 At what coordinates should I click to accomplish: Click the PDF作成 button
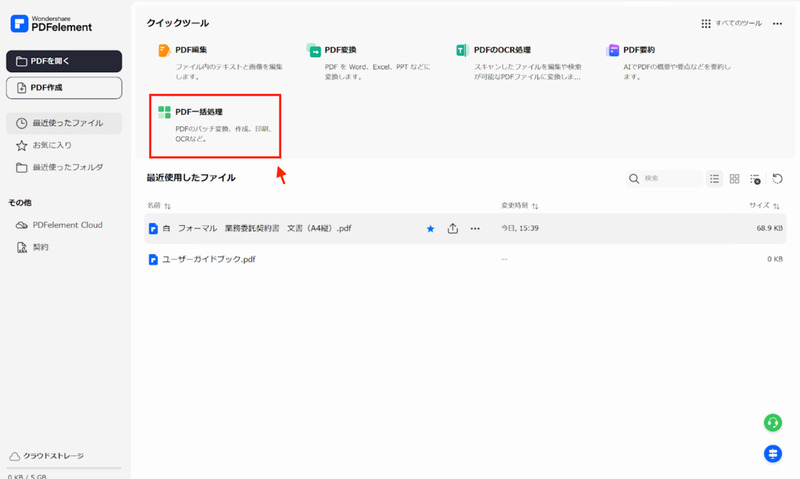coord(64,88)
